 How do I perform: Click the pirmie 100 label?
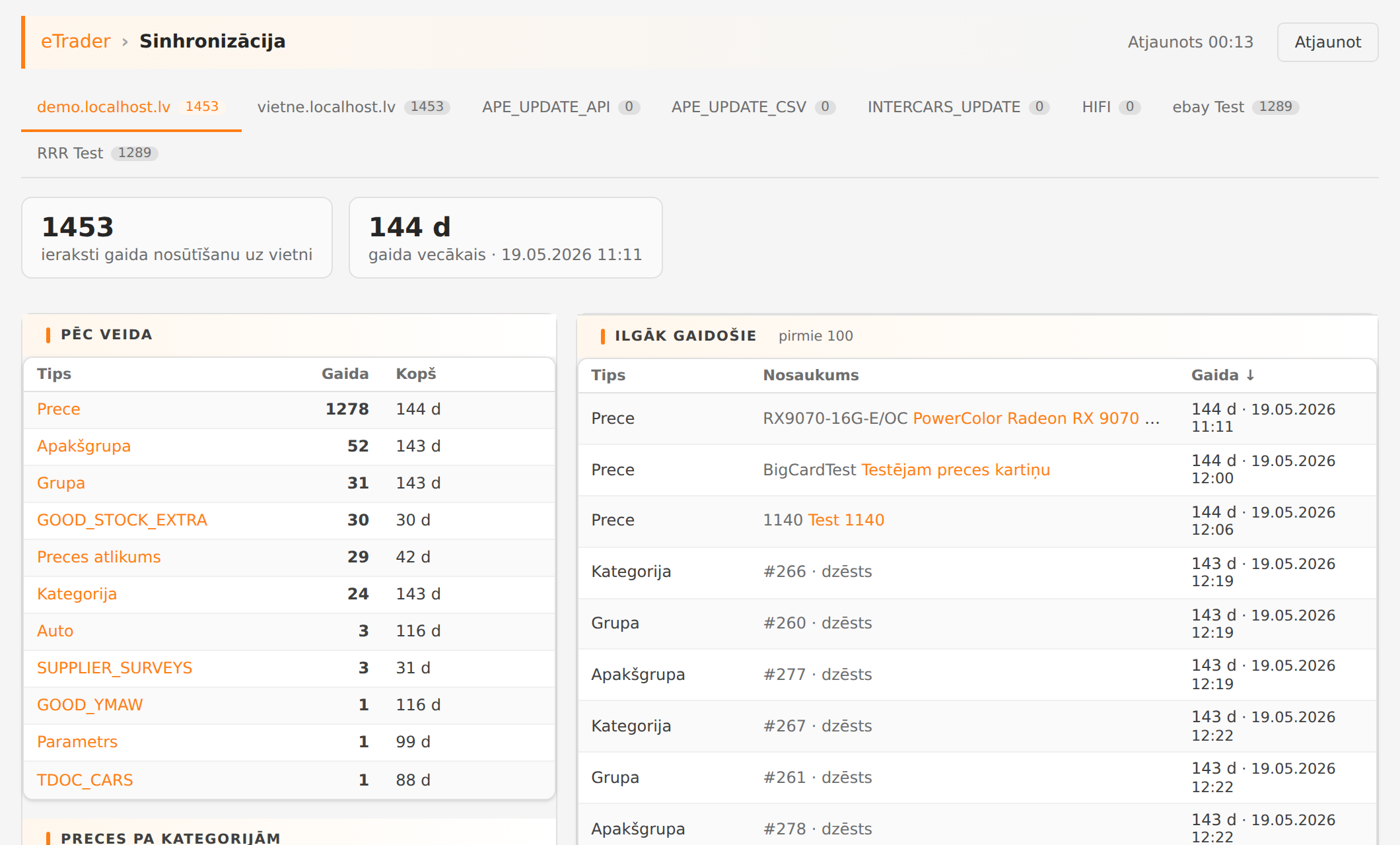pyautogui.click(x=816, y=336)
